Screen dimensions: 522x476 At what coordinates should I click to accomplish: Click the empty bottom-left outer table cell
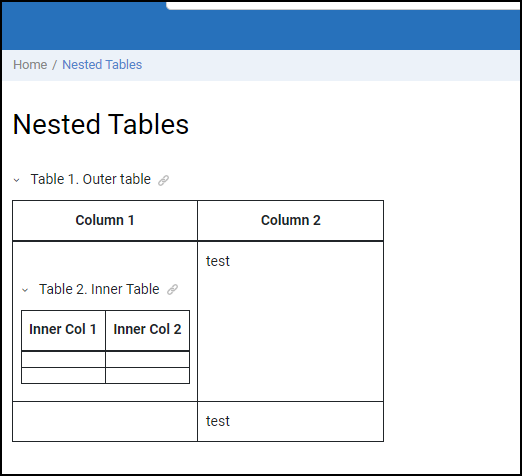[x=105, y=422]
